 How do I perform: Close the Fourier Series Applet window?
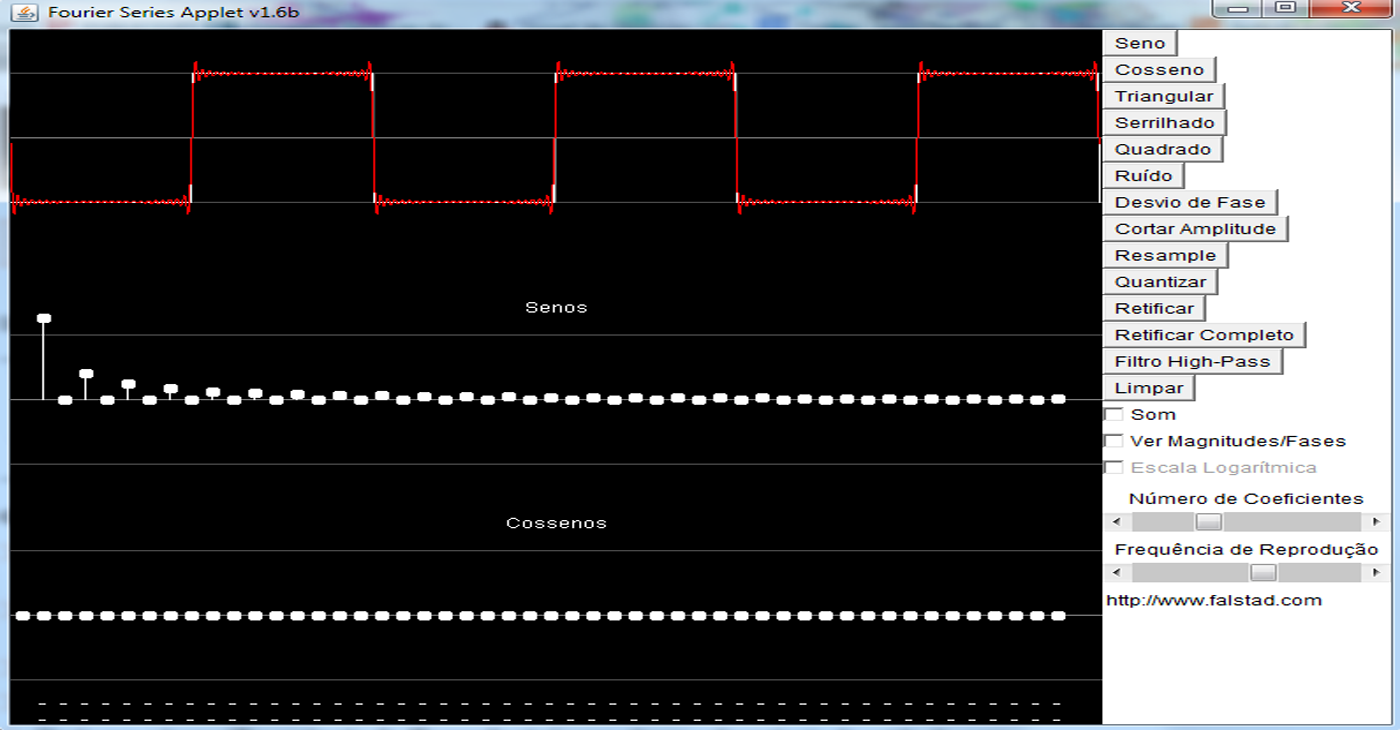click(x=1351, y=8)
